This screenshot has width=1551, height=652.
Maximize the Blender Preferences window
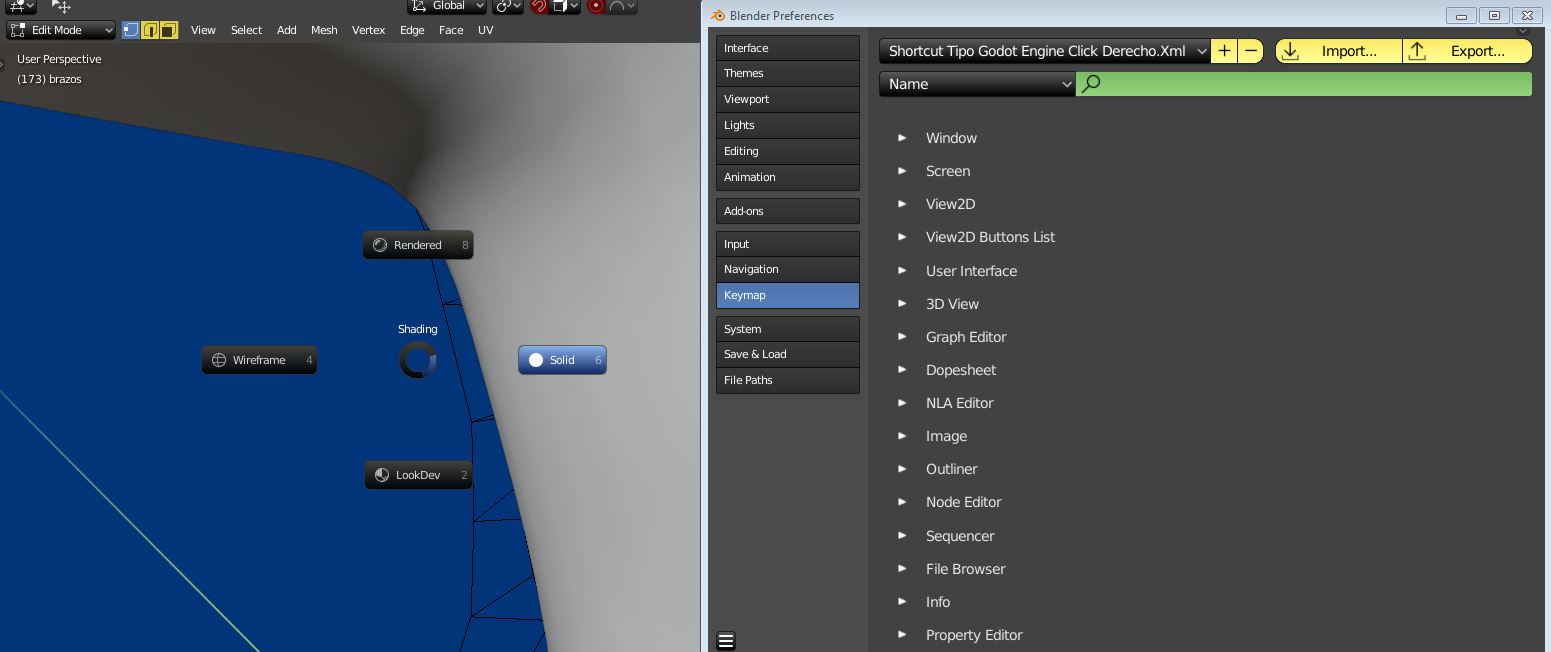(1494, 15)
